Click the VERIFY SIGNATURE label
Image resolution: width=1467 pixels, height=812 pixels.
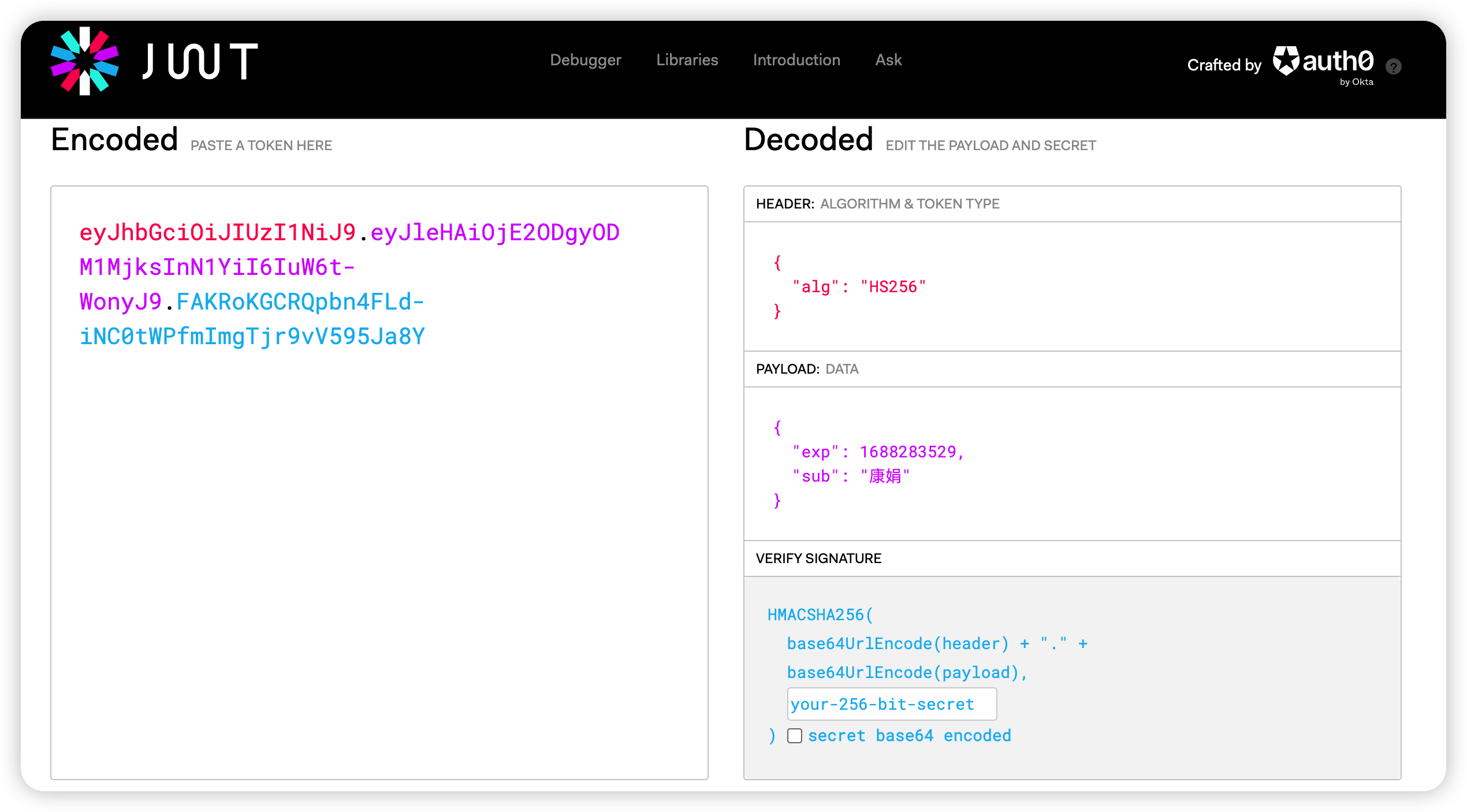coord(818,558)
